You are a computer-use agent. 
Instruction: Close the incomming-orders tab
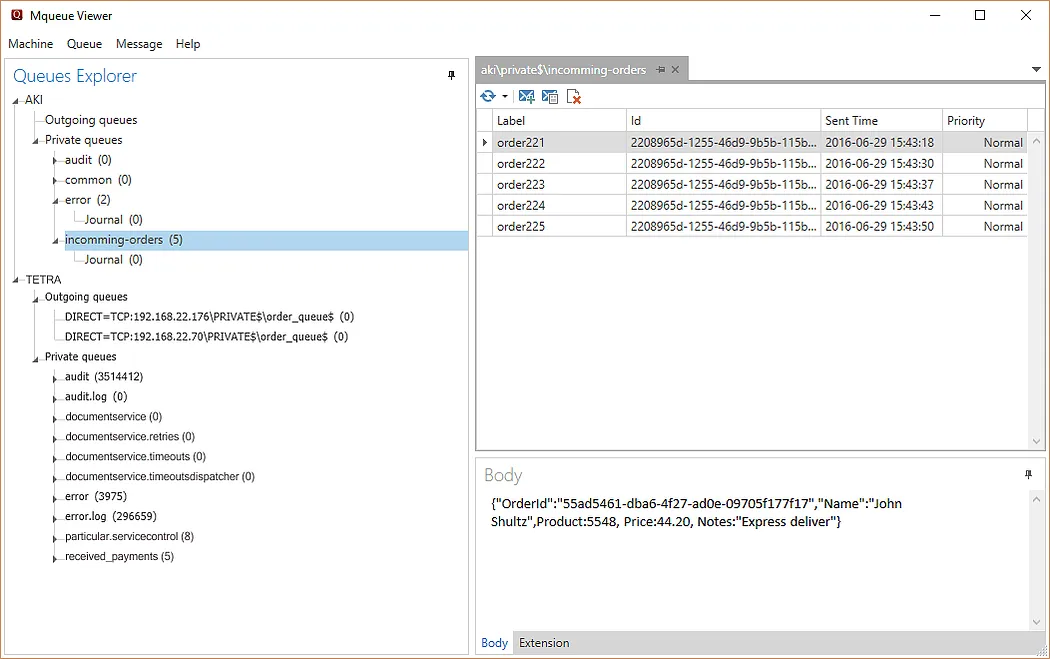click(675, 70)
